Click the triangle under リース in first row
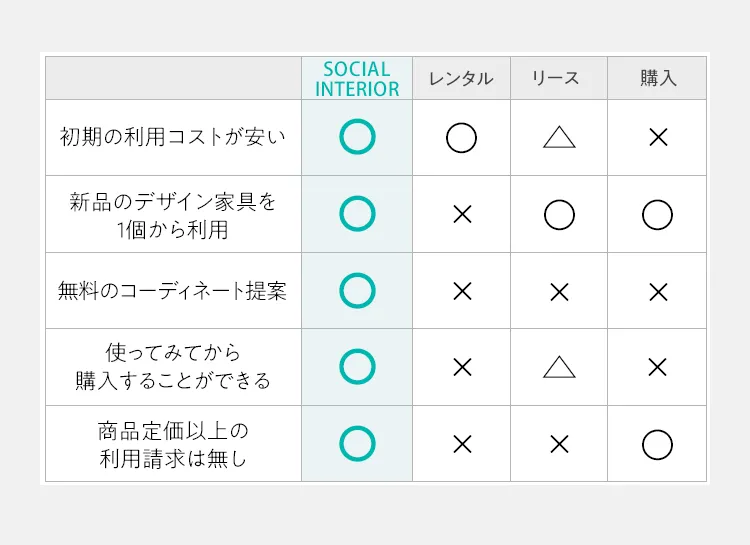Screen dimensions: 750x545 click(559, 137)
